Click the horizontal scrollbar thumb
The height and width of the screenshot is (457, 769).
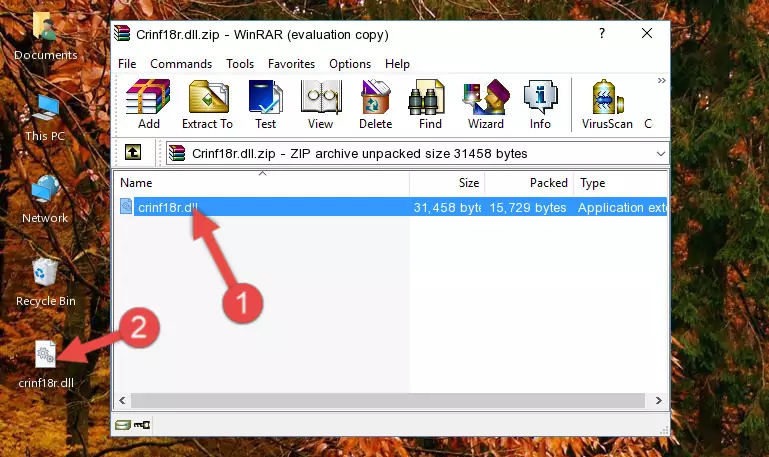(387, 401)
